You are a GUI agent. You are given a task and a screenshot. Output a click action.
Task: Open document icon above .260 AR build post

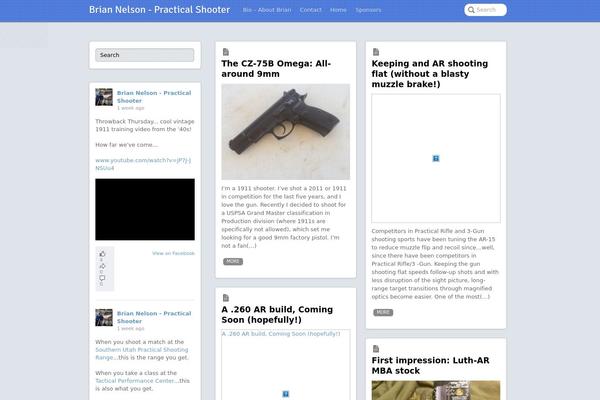[x=226, y=298]
